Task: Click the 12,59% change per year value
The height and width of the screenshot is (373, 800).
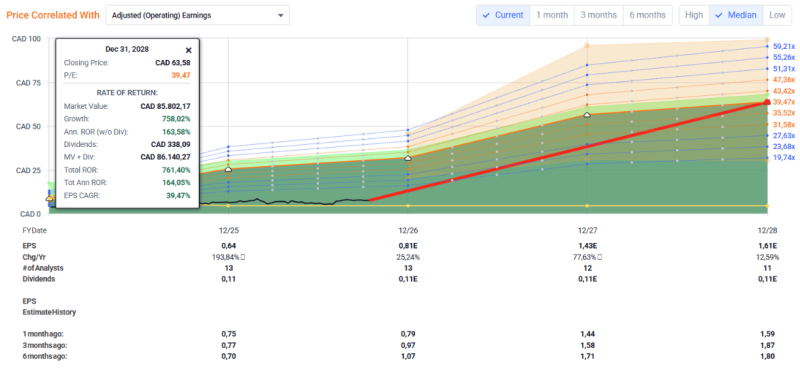Action: [767, 258]
